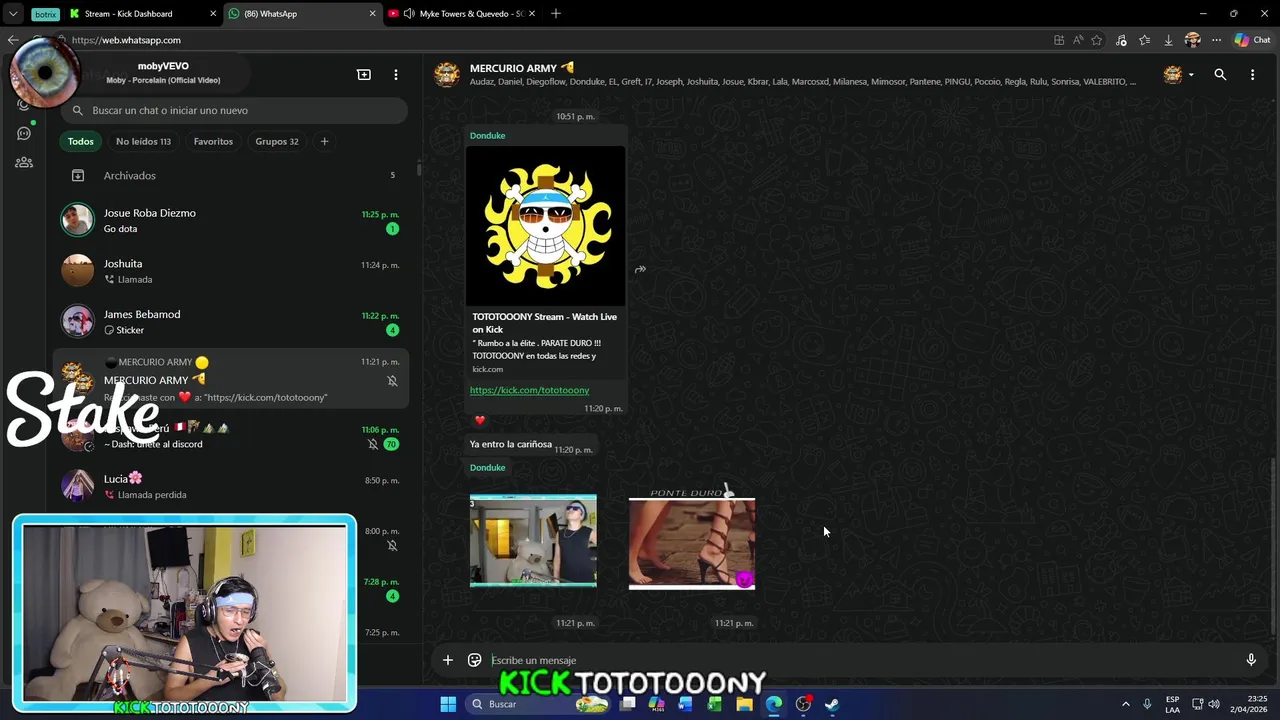
Task: Open browser downloads
Action: 1168,40
